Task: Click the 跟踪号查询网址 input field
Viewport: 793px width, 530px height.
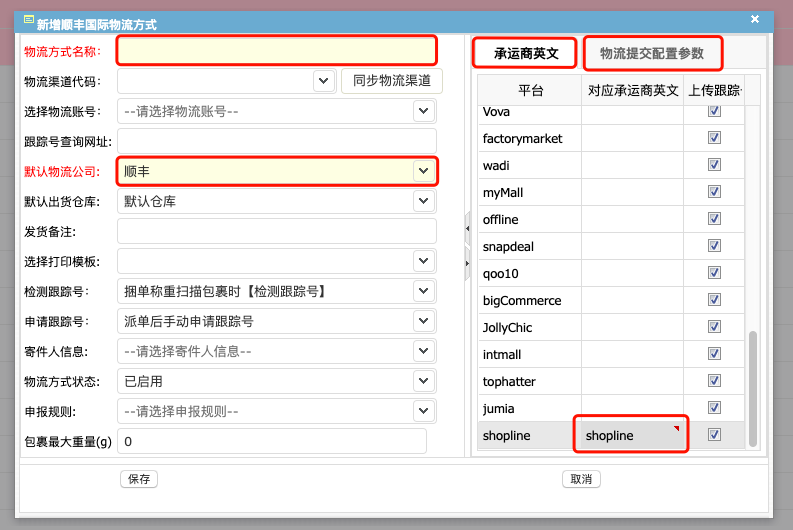Action: coord(277,141)
